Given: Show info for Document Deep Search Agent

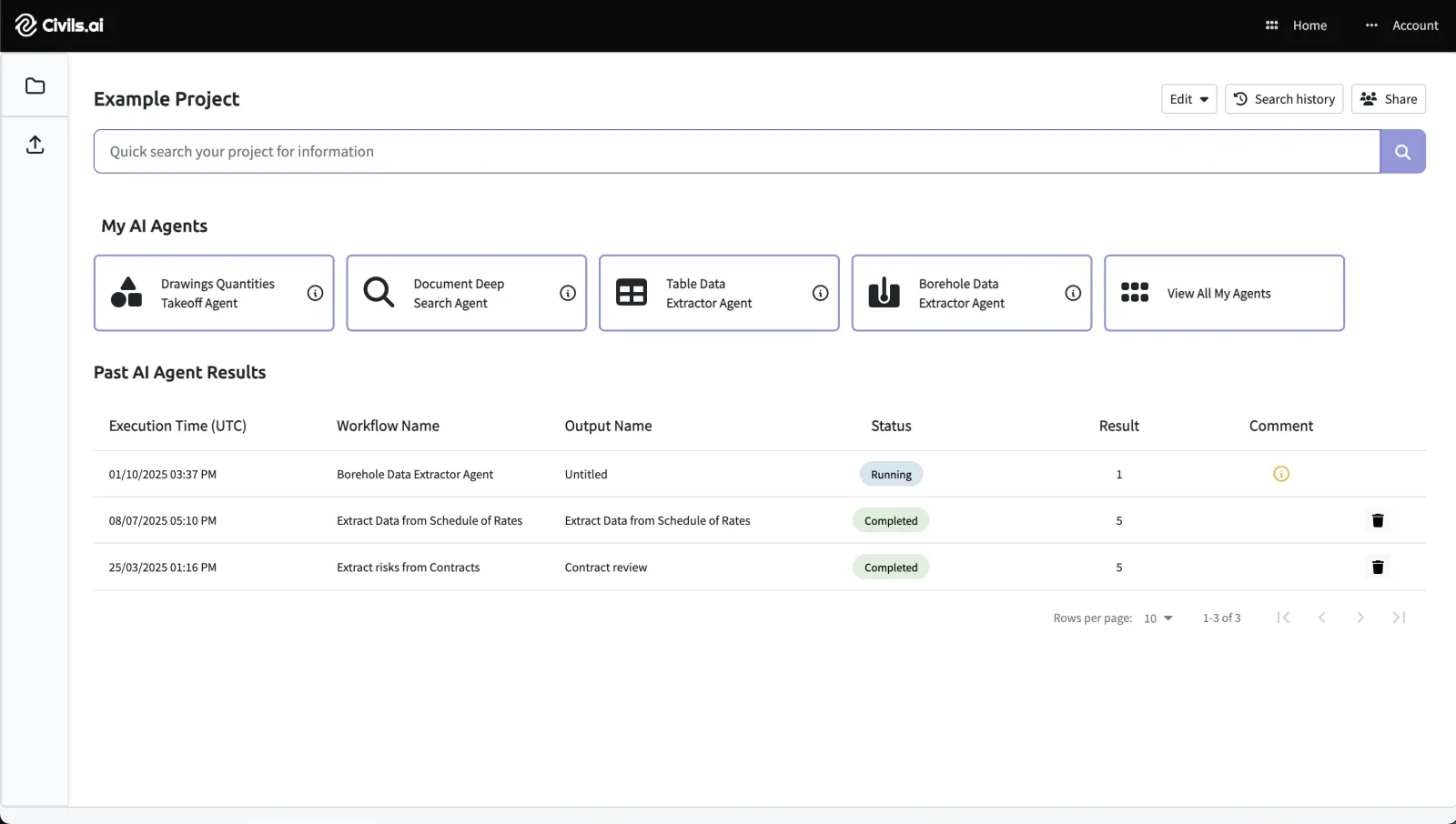Looking at the screenshot, I should pyautogui.click(x=568, y=293).
